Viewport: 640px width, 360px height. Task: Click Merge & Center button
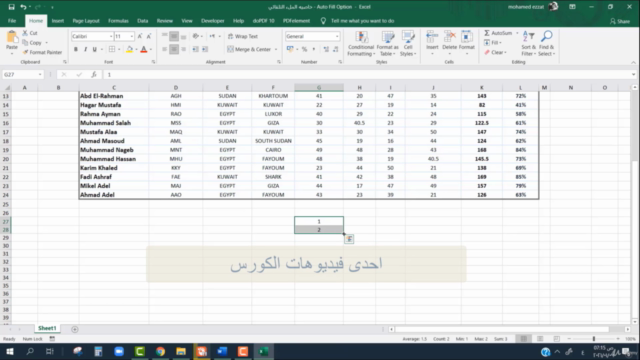(249, 49)
